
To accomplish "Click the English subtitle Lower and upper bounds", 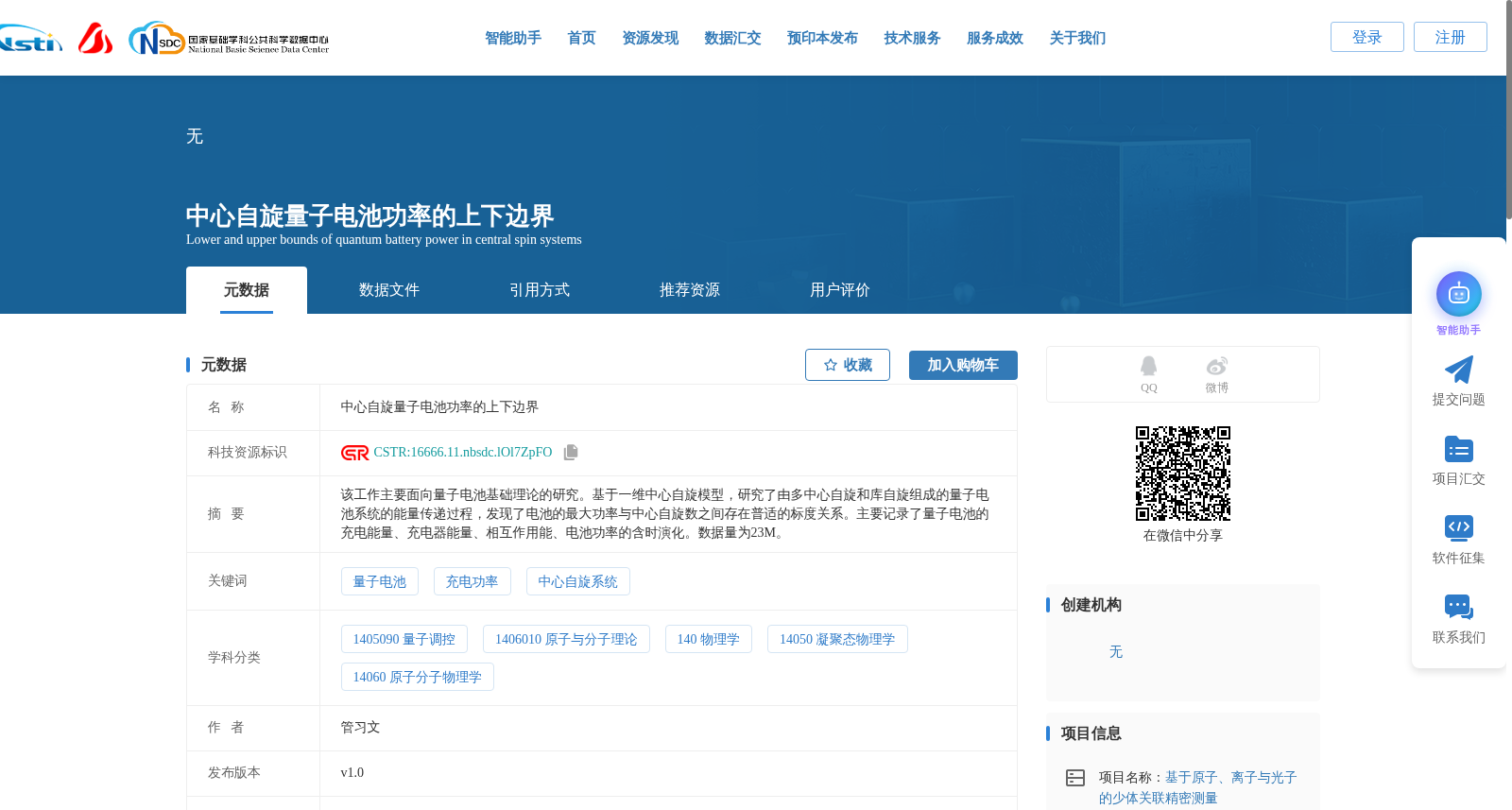I will (384, 240).
